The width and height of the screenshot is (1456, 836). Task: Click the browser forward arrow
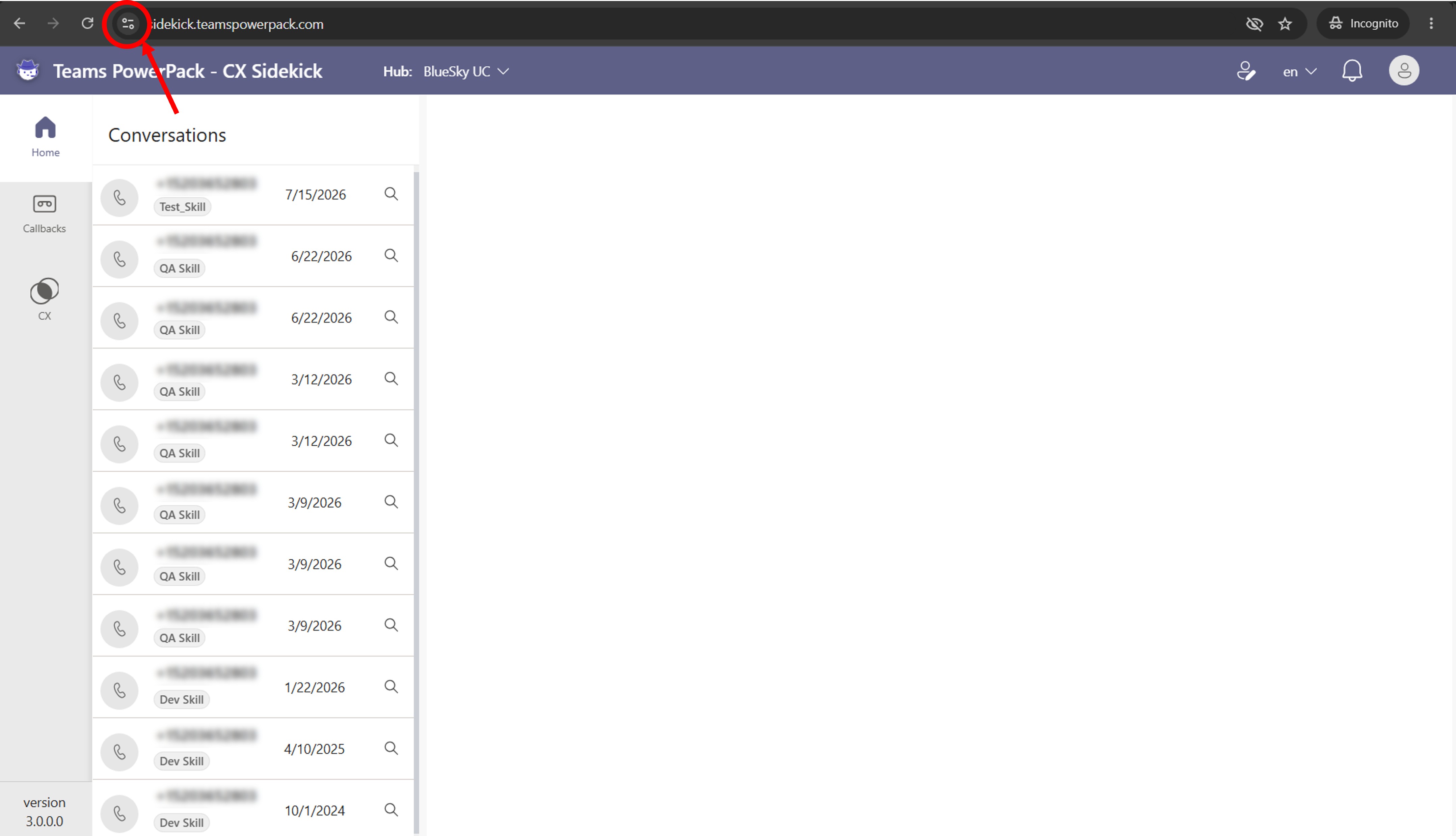[53, 24]
